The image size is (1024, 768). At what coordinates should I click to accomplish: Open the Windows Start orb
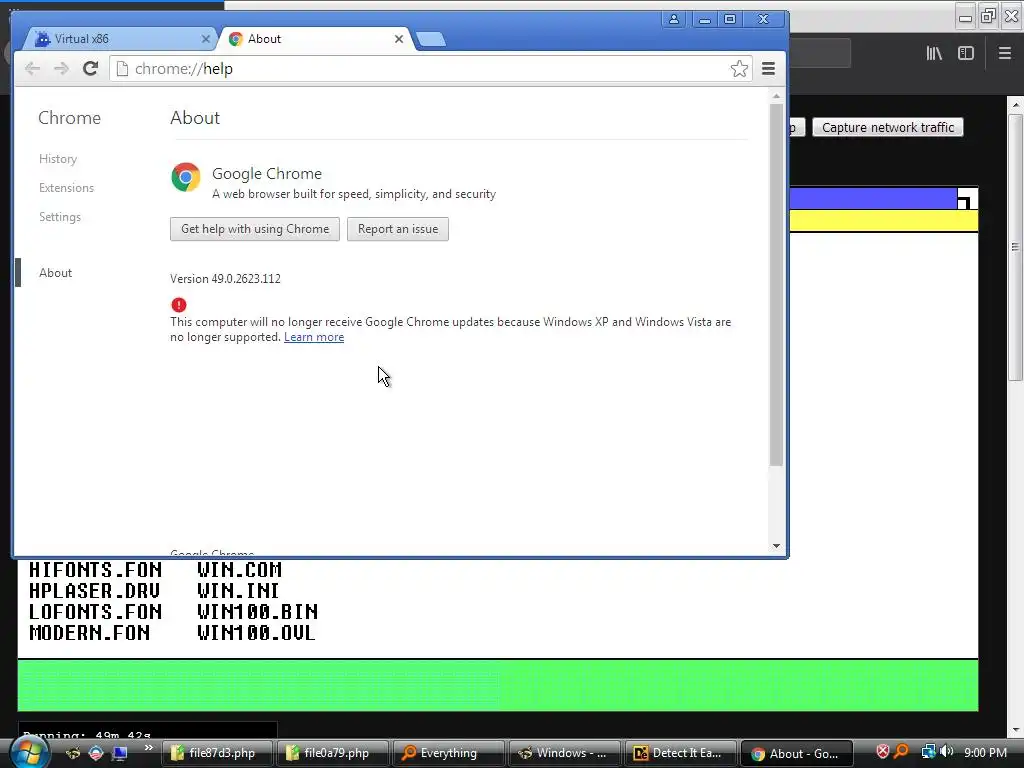click(28, 752)
